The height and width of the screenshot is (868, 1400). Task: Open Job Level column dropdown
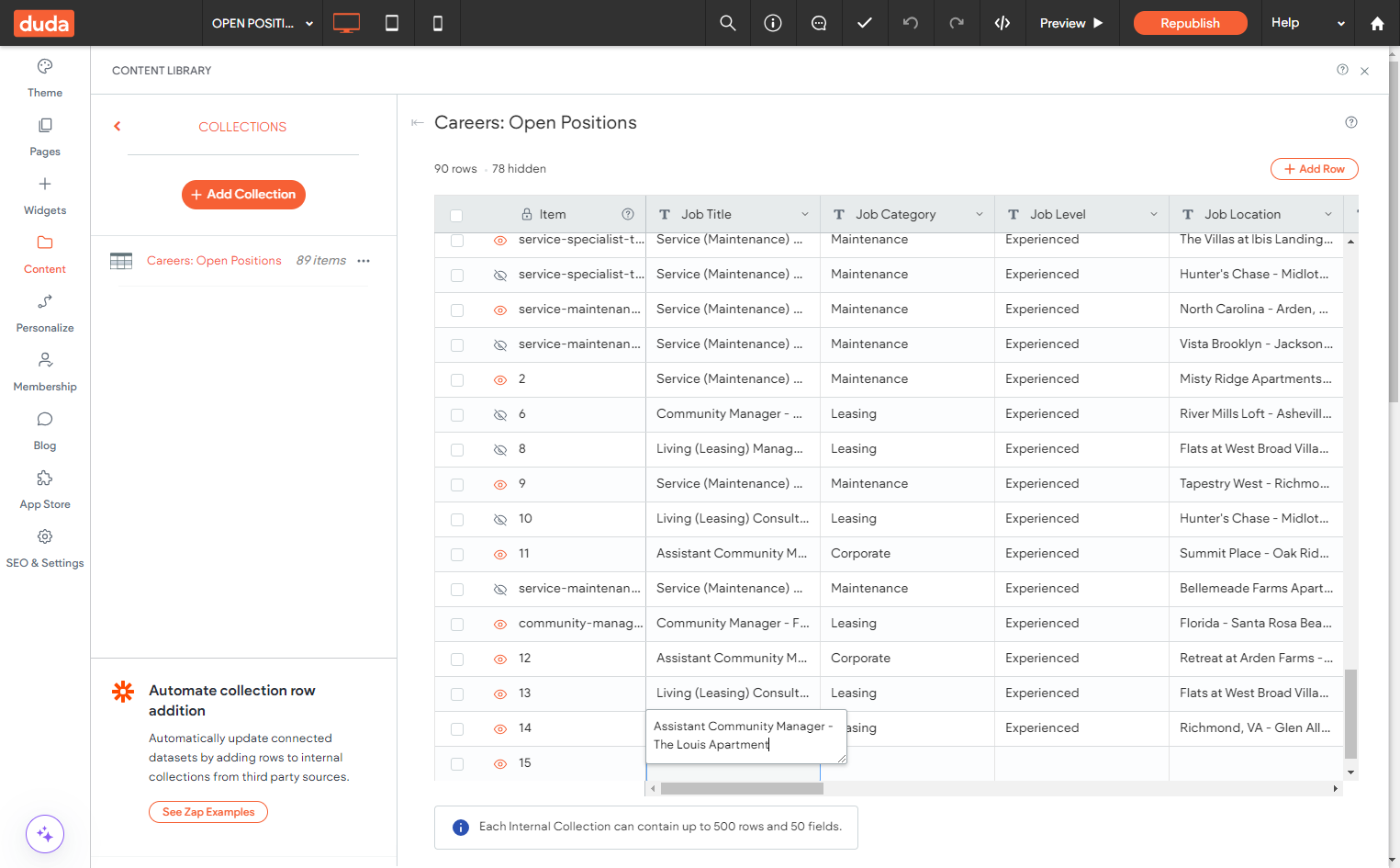pyautogui.click(x=1154, y=214)
